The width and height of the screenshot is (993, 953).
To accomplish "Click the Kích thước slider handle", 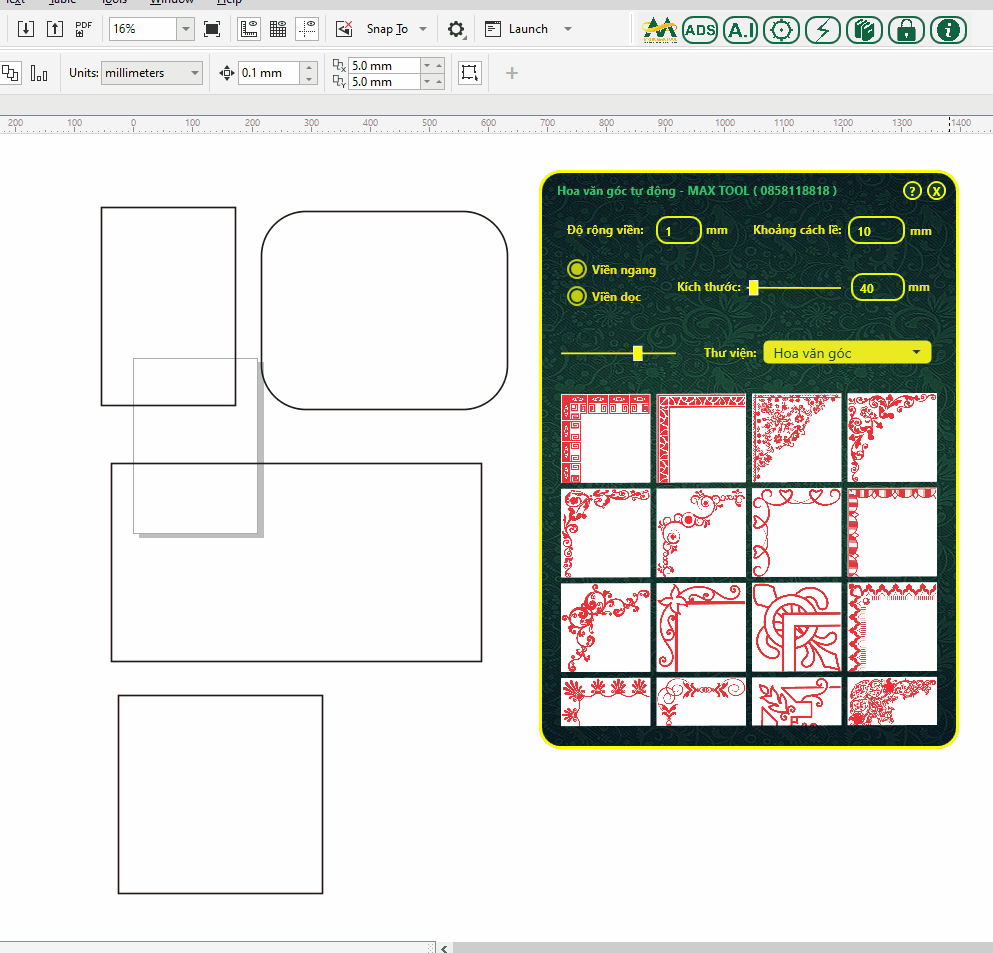I will [753, 288].
